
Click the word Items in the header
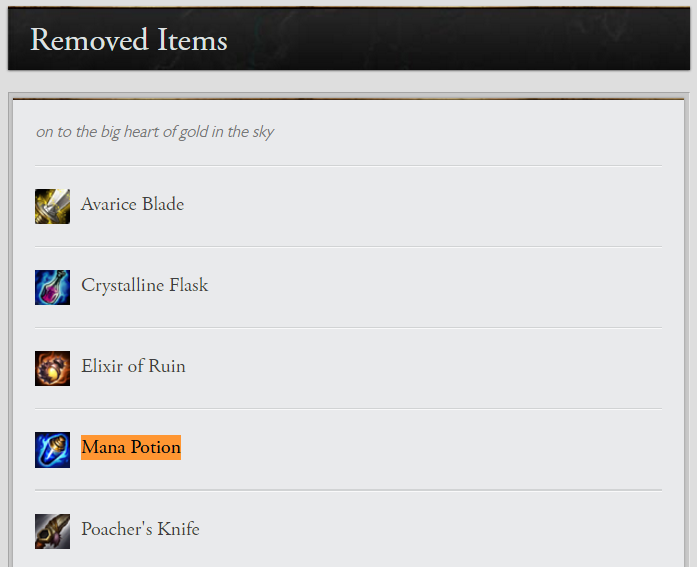coord(192,40)
